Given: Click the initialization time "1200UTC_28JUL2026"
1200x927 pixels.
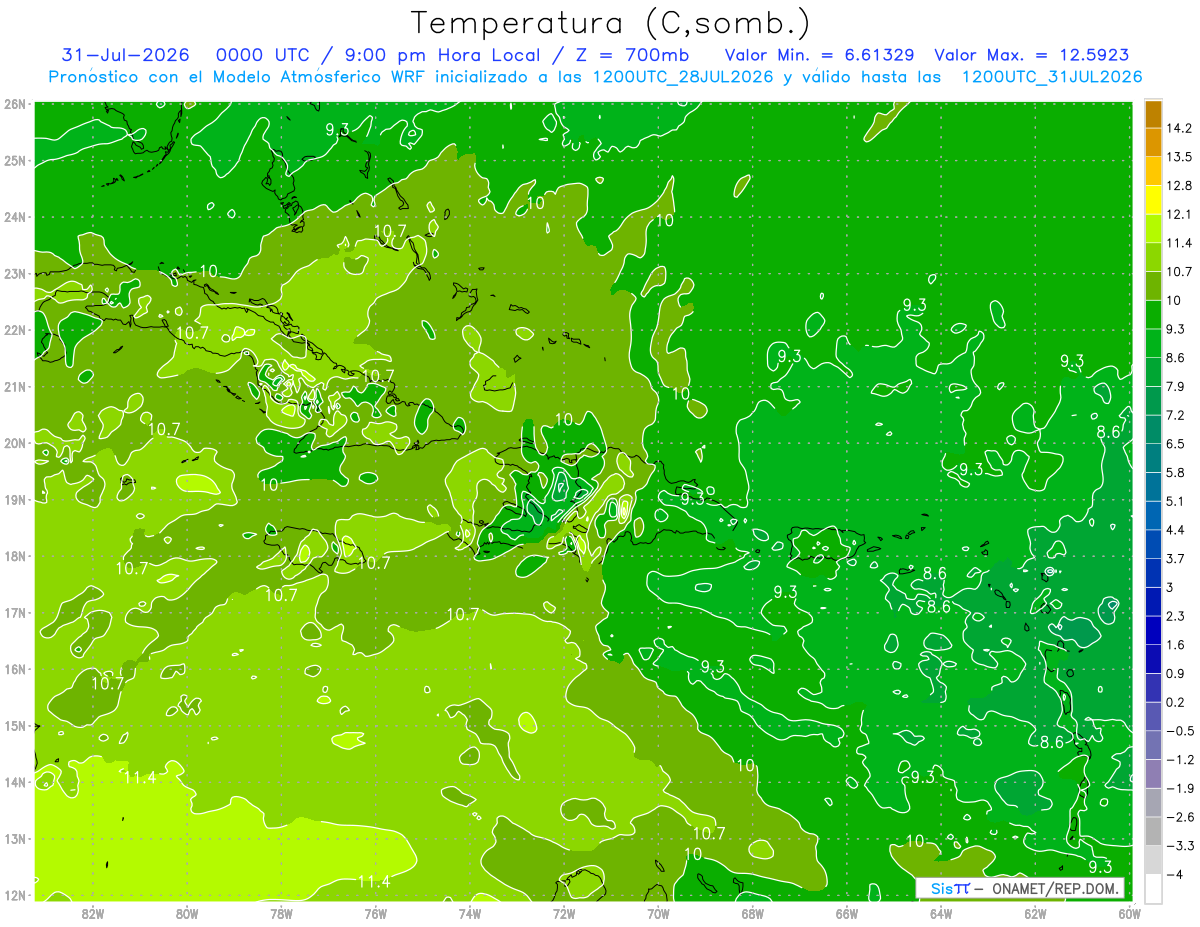Looking at the screenshot, I should coord(683,77).
